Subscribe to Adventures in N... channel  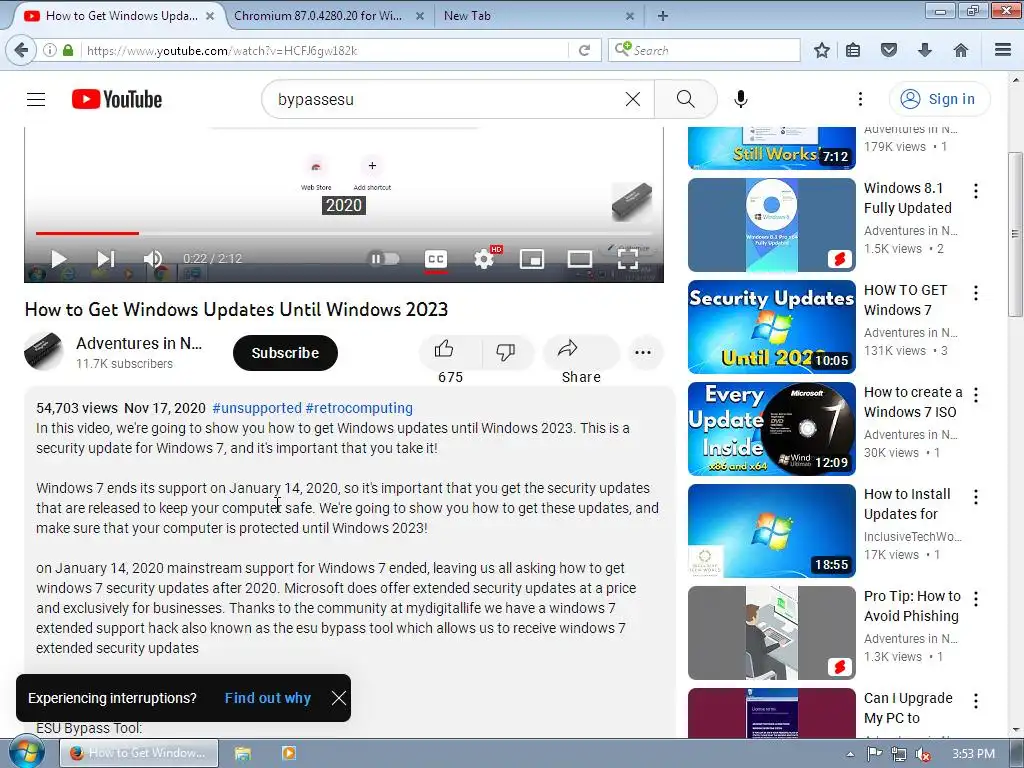click(285, 353)
